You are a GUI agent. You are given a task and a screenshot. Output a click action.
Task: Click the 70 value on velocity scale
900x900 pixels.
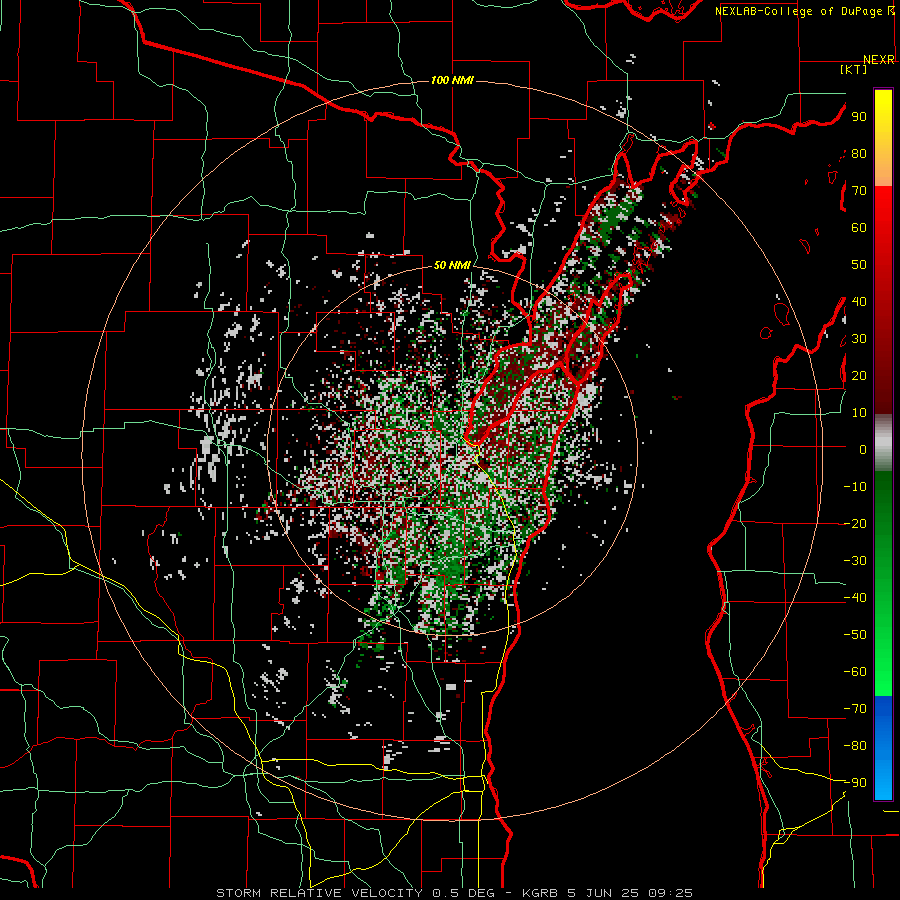859,191
